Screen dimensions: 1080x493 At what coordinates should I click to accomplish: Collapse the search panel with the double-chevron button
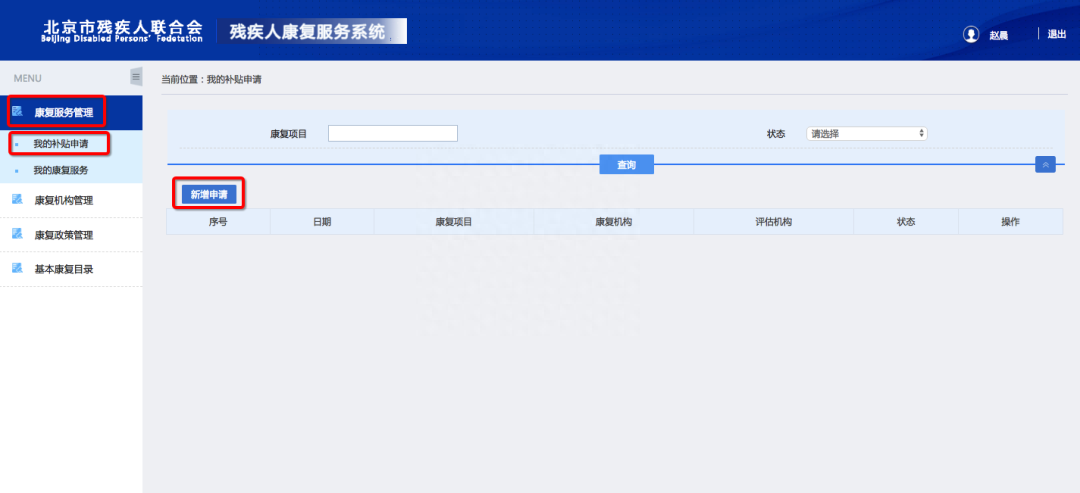coord(1045,165)
